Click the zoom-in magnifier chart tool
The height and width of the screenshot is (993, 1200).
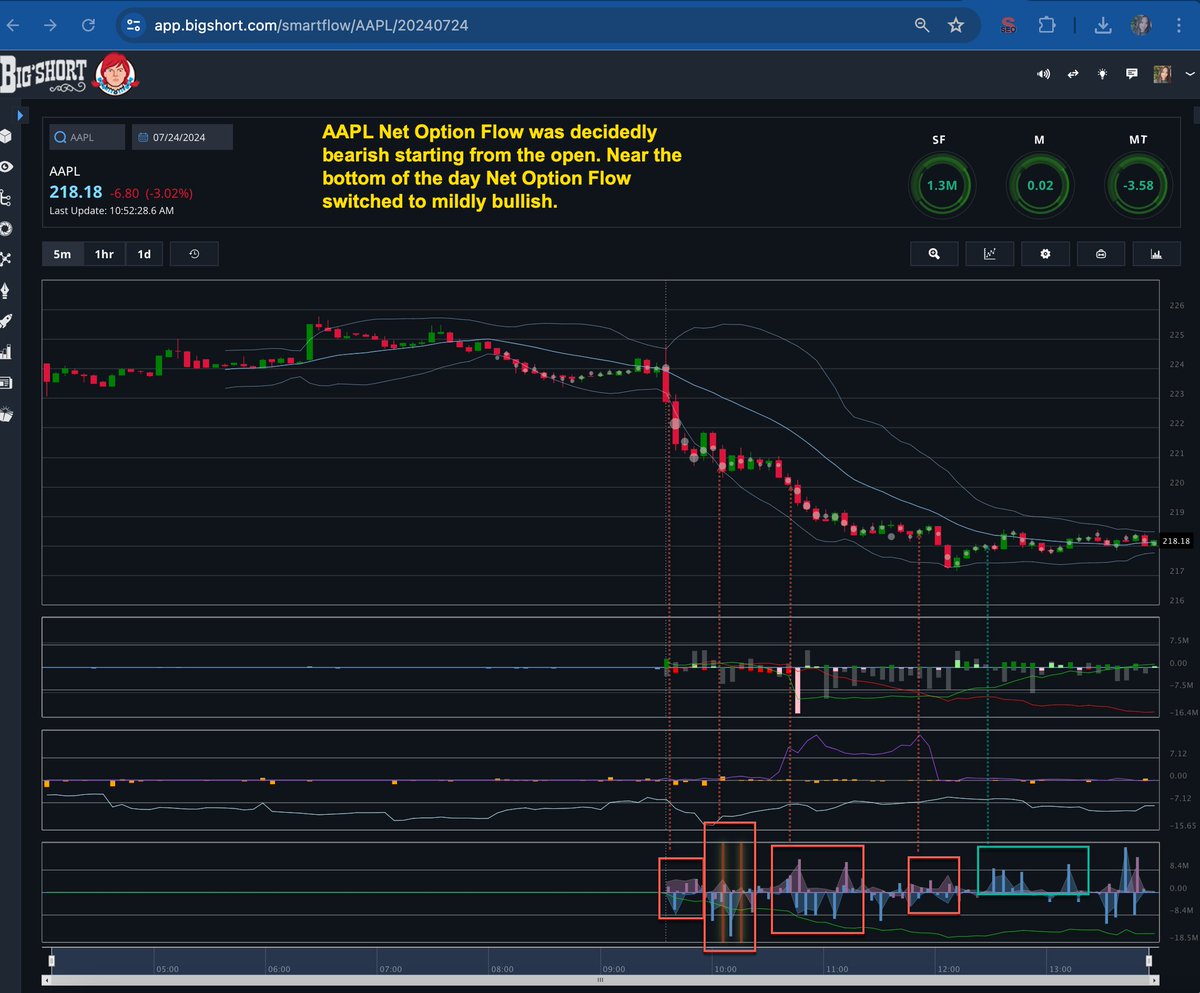coord(934,254)
